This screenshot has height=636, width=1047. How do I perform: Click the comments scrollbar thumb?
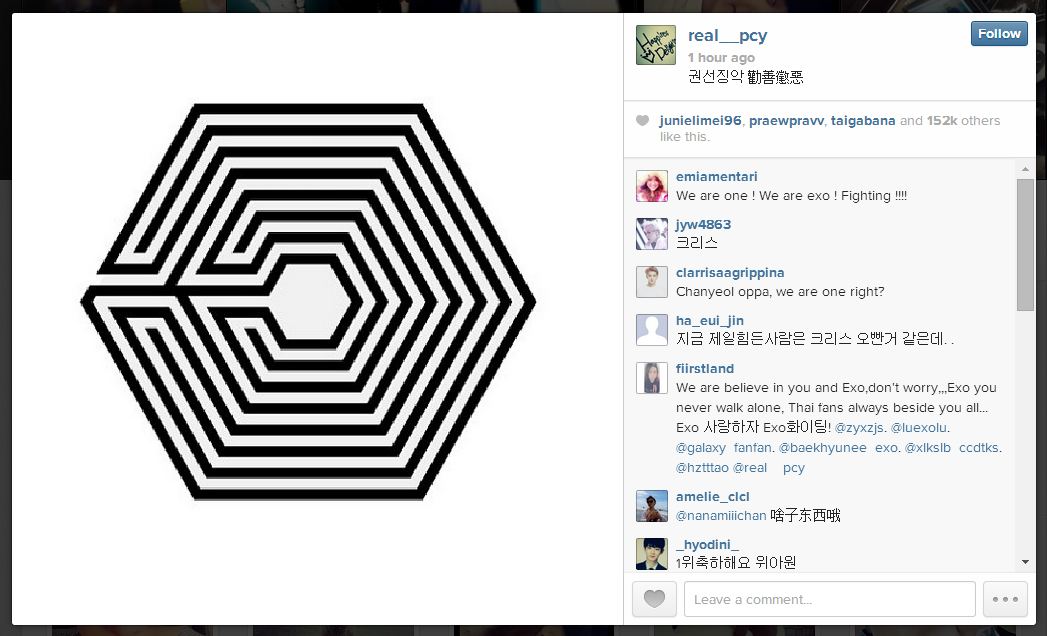point(1025,245)
